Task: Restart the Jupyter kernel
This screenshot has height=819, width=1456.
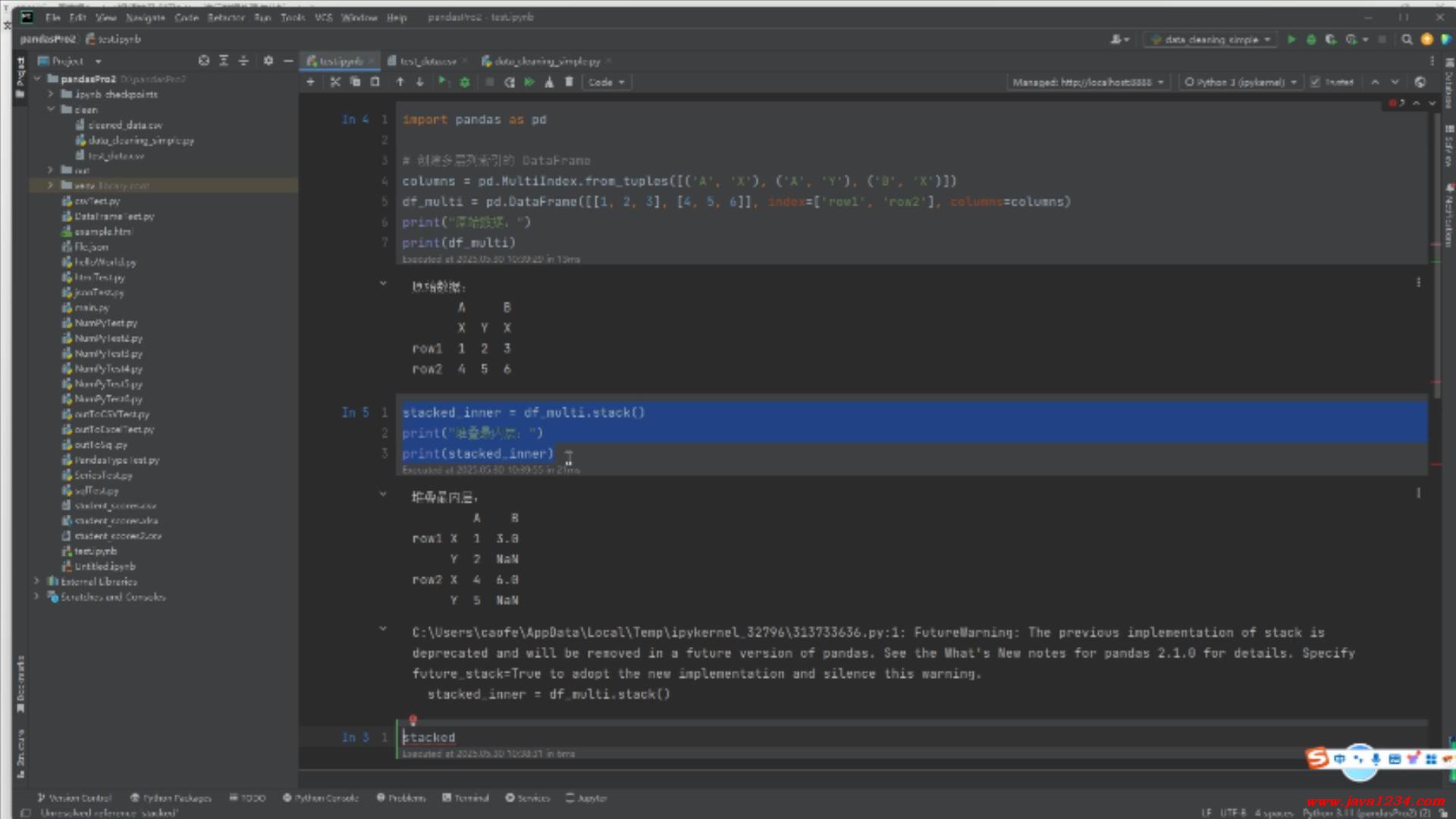Action: 510,82
